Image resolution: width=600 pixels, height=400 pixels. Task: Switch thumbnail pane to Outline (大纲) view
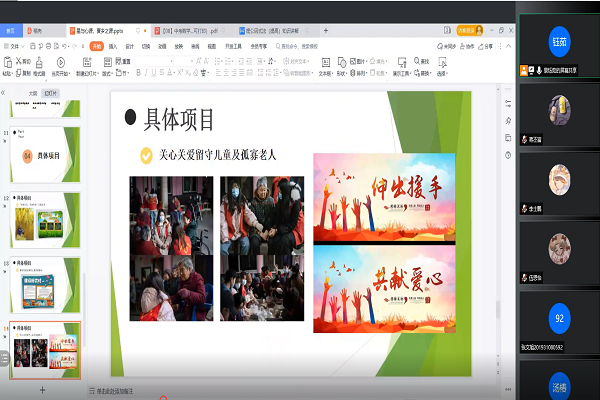tap(33, 93)
